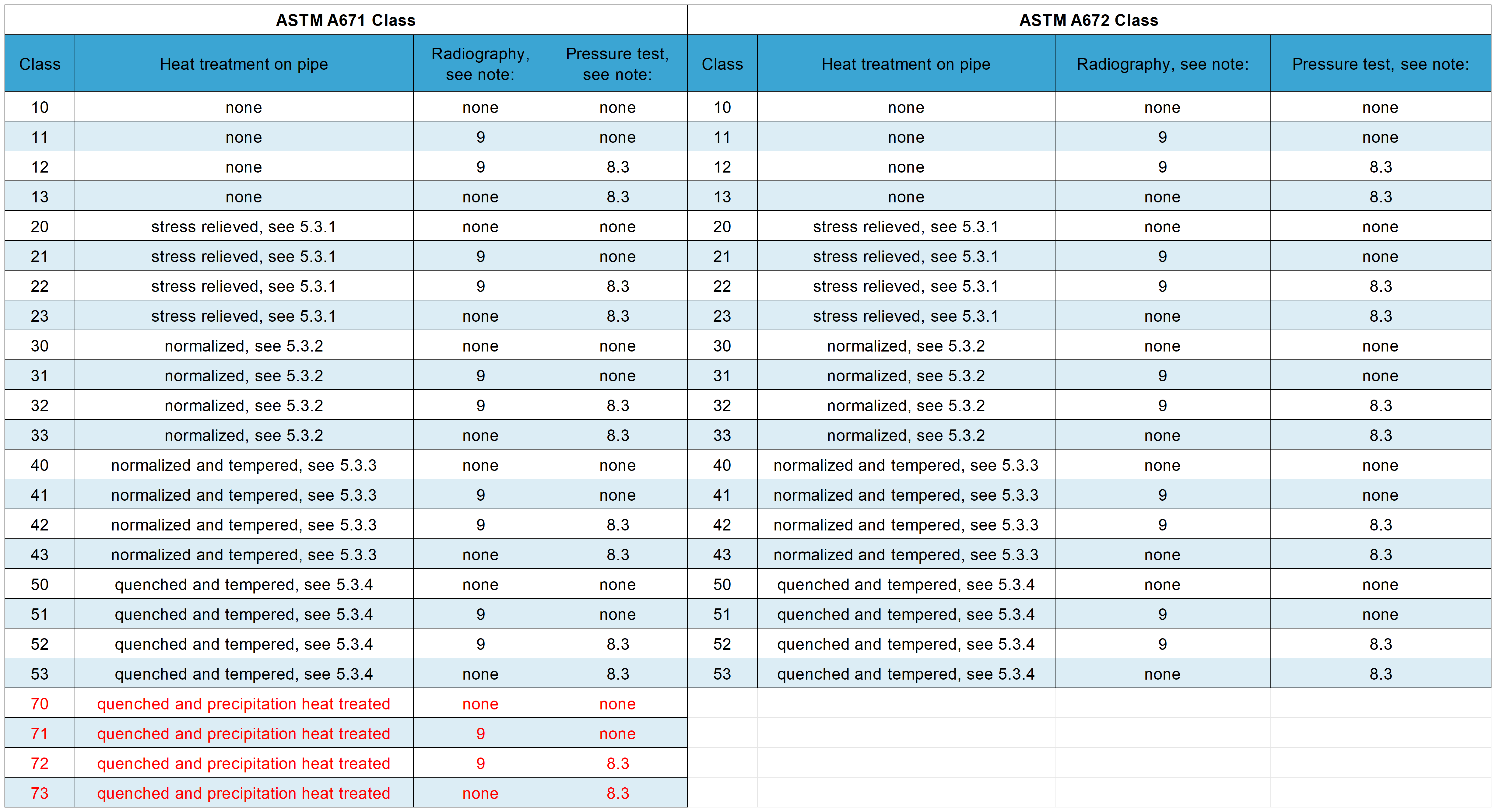Select A672 class 31 normalized cell

point(906,376)
